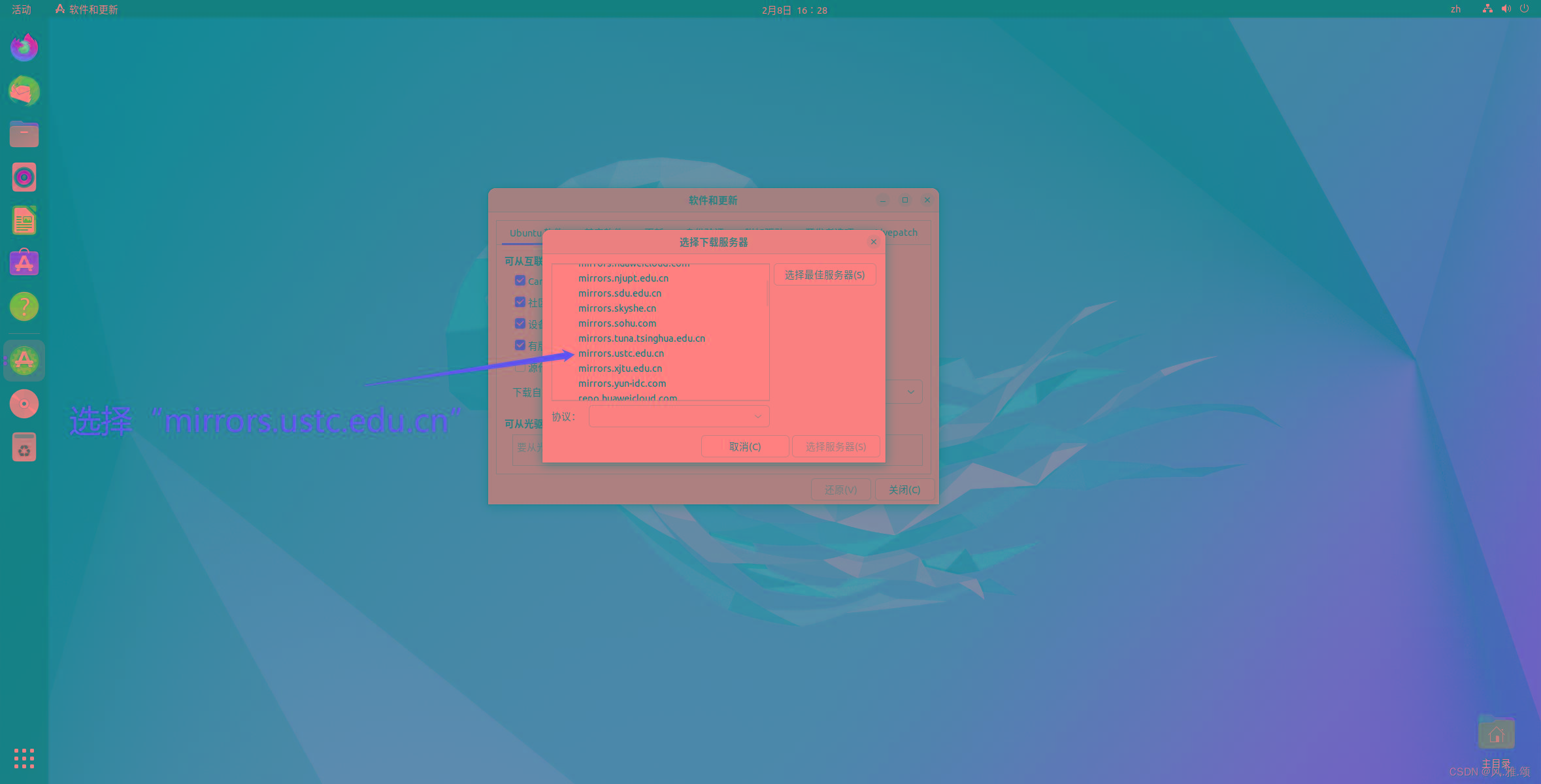Click the zh input language indicator
The height and width of the screenshot is (784, 1541).
pyautogui.click(x=1455, y=9)
